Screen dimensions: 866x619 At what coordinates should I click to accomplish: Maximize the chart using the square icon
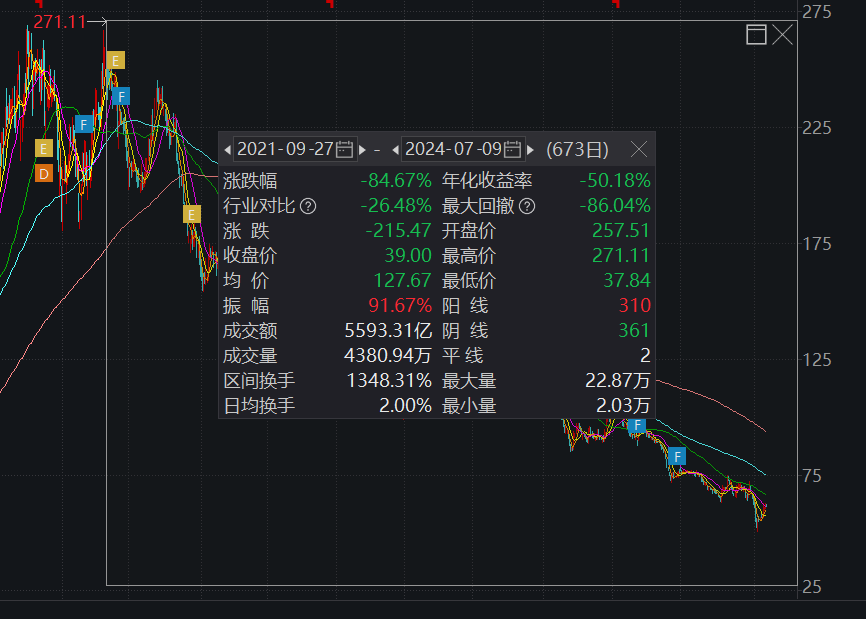point(756,36)
